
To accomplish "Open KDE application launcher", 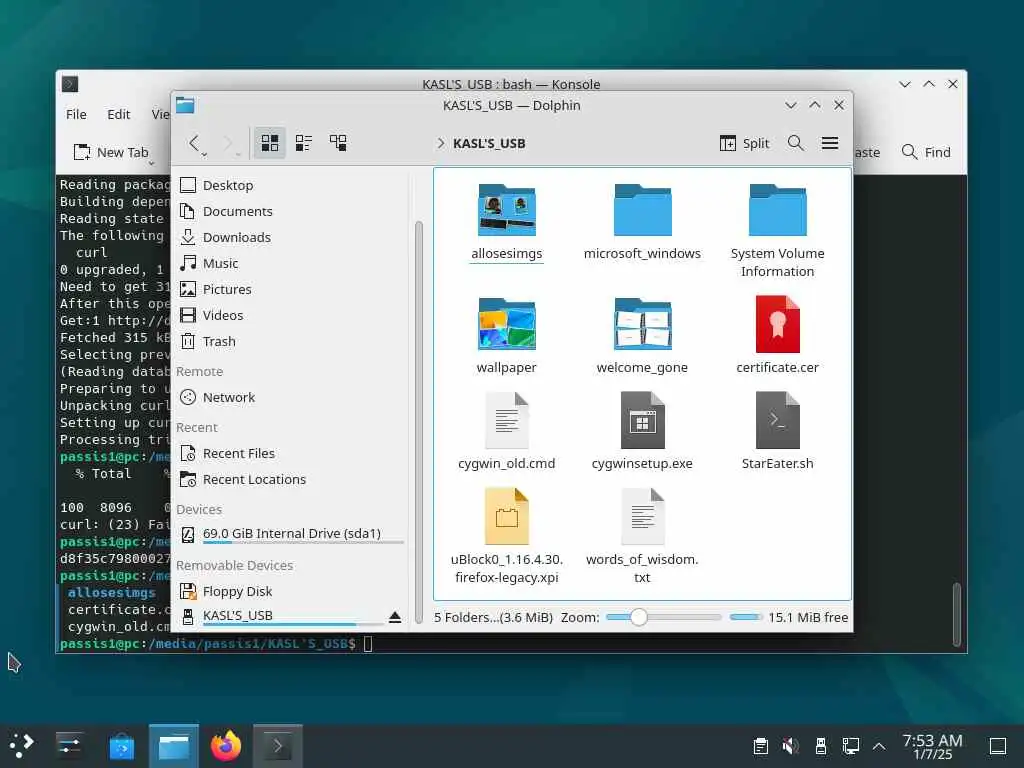I will 22,746.
